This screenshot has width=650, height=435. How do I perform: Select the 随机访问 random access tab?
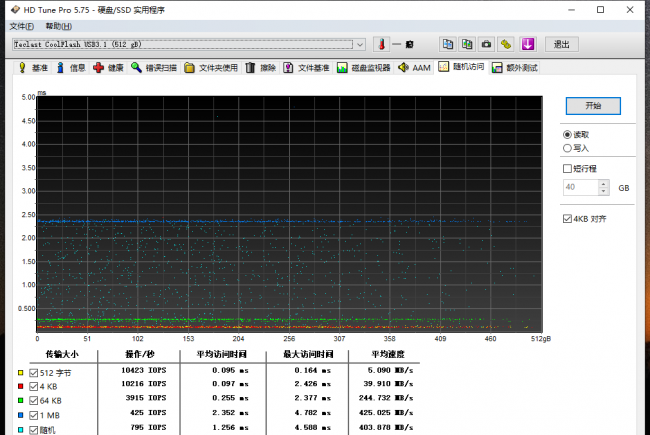click(461, 67)
